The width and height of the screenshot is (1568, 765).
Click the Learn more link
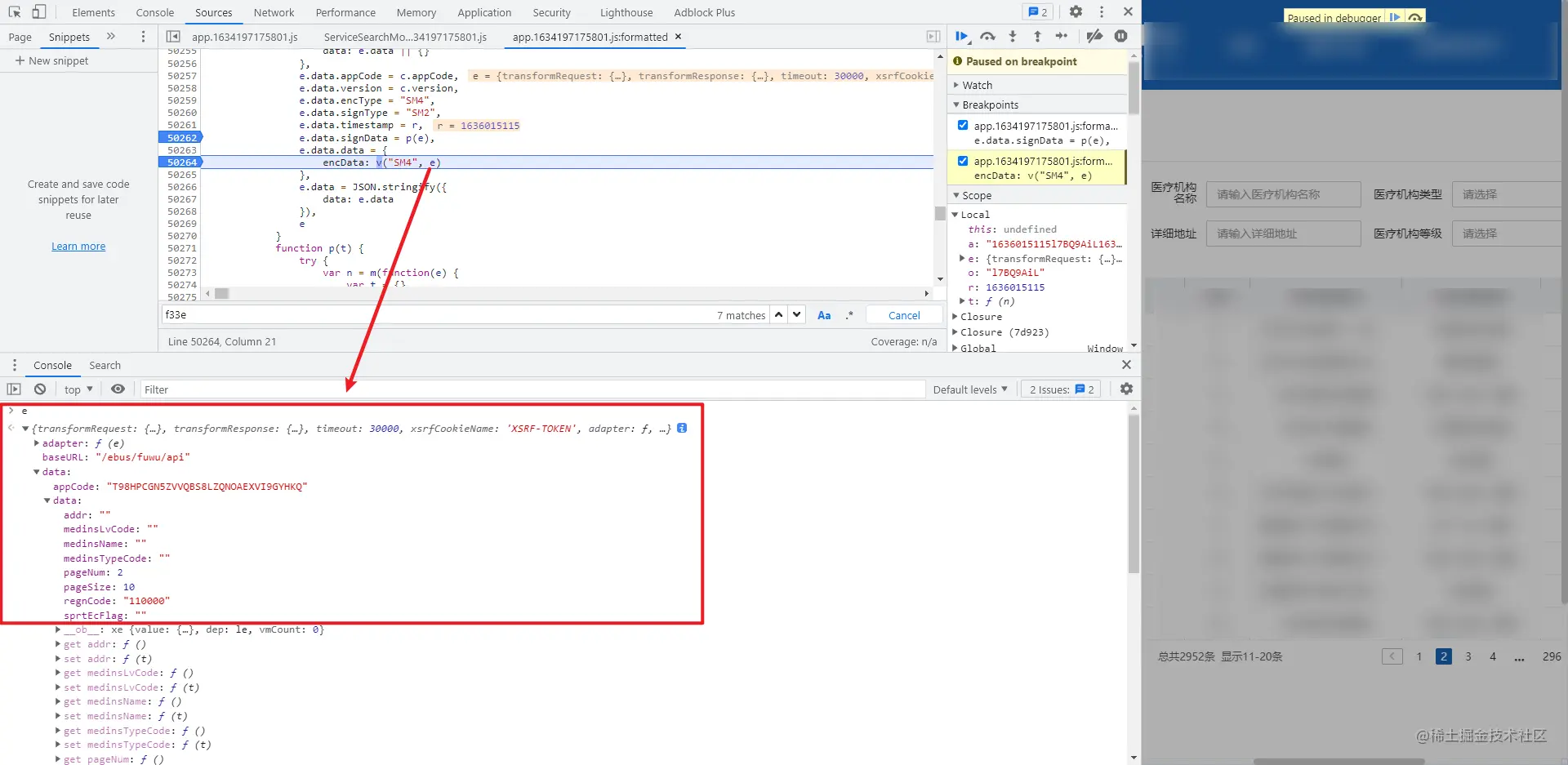(x=78, y=246)
